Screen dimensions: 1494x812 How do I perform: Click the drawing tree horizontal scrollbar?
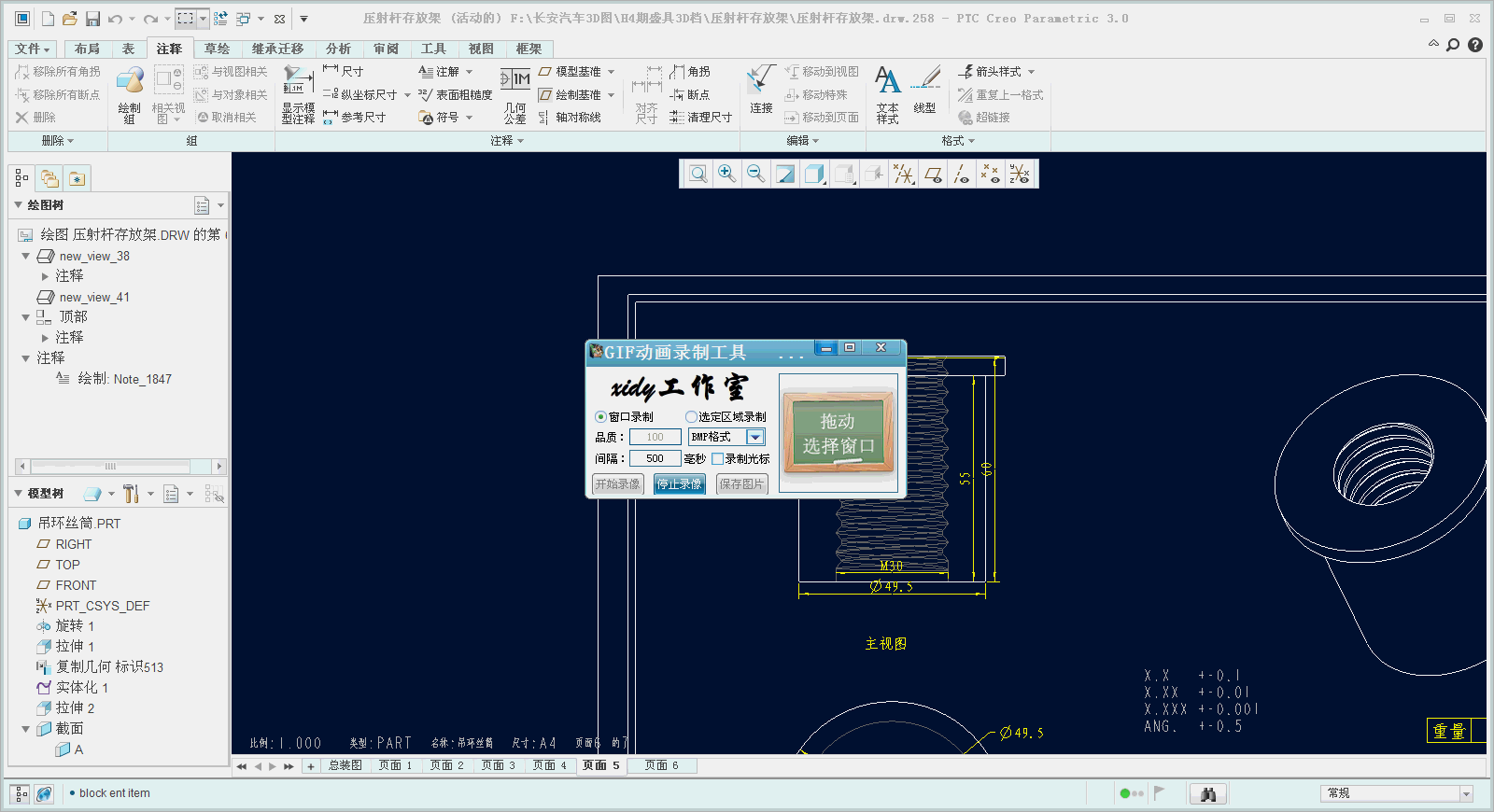click(x=120, y=466)
